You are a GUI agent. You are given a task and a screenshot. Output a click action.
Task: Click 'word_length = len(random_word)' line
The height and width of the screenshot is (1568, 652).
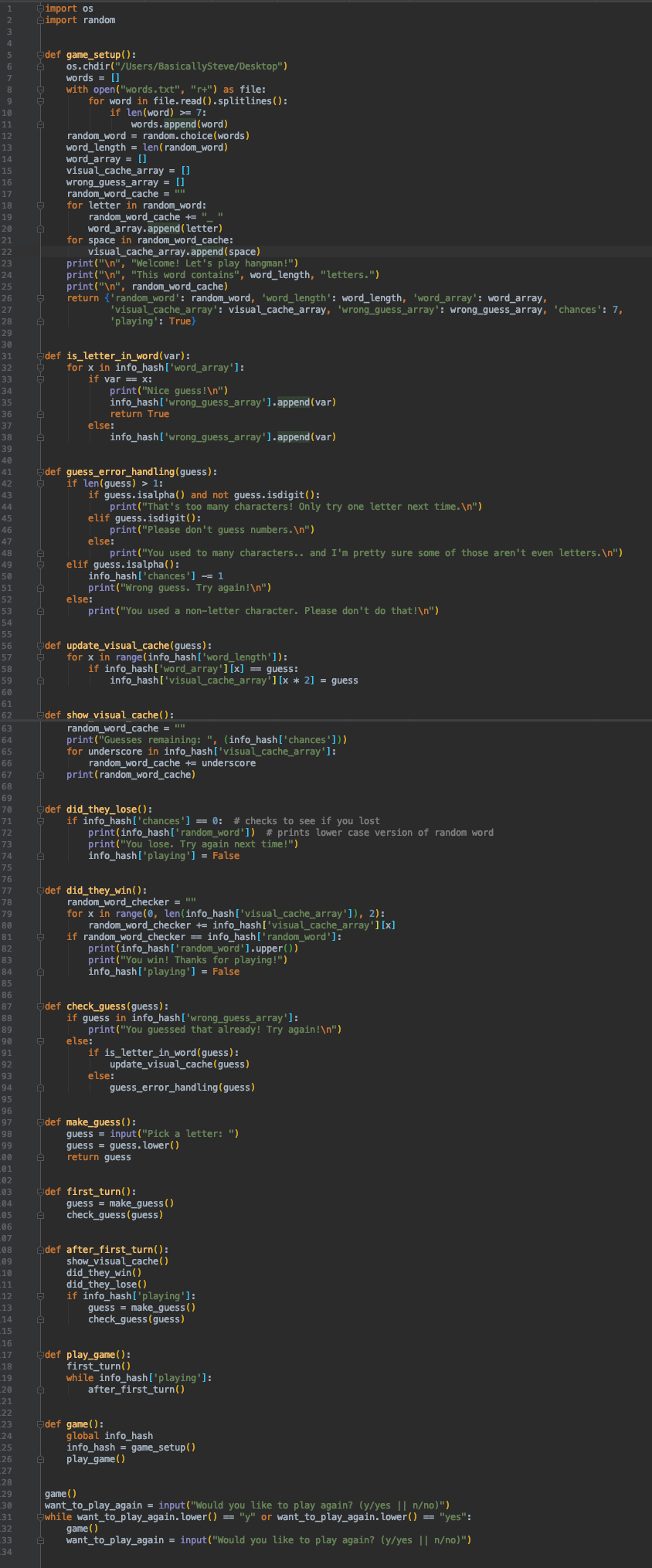coord(147,148)
